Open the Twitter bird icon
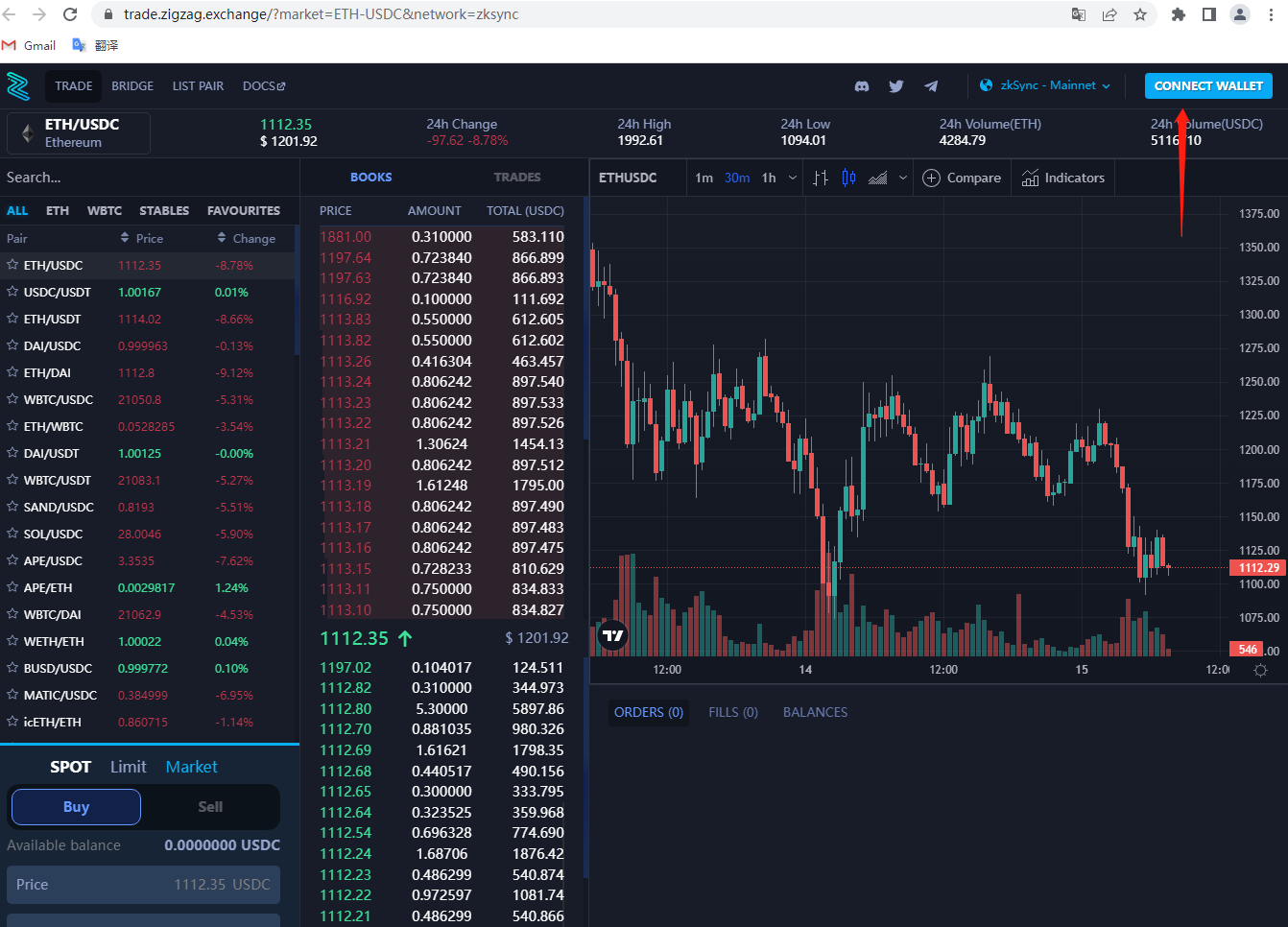 click(896, 86)
